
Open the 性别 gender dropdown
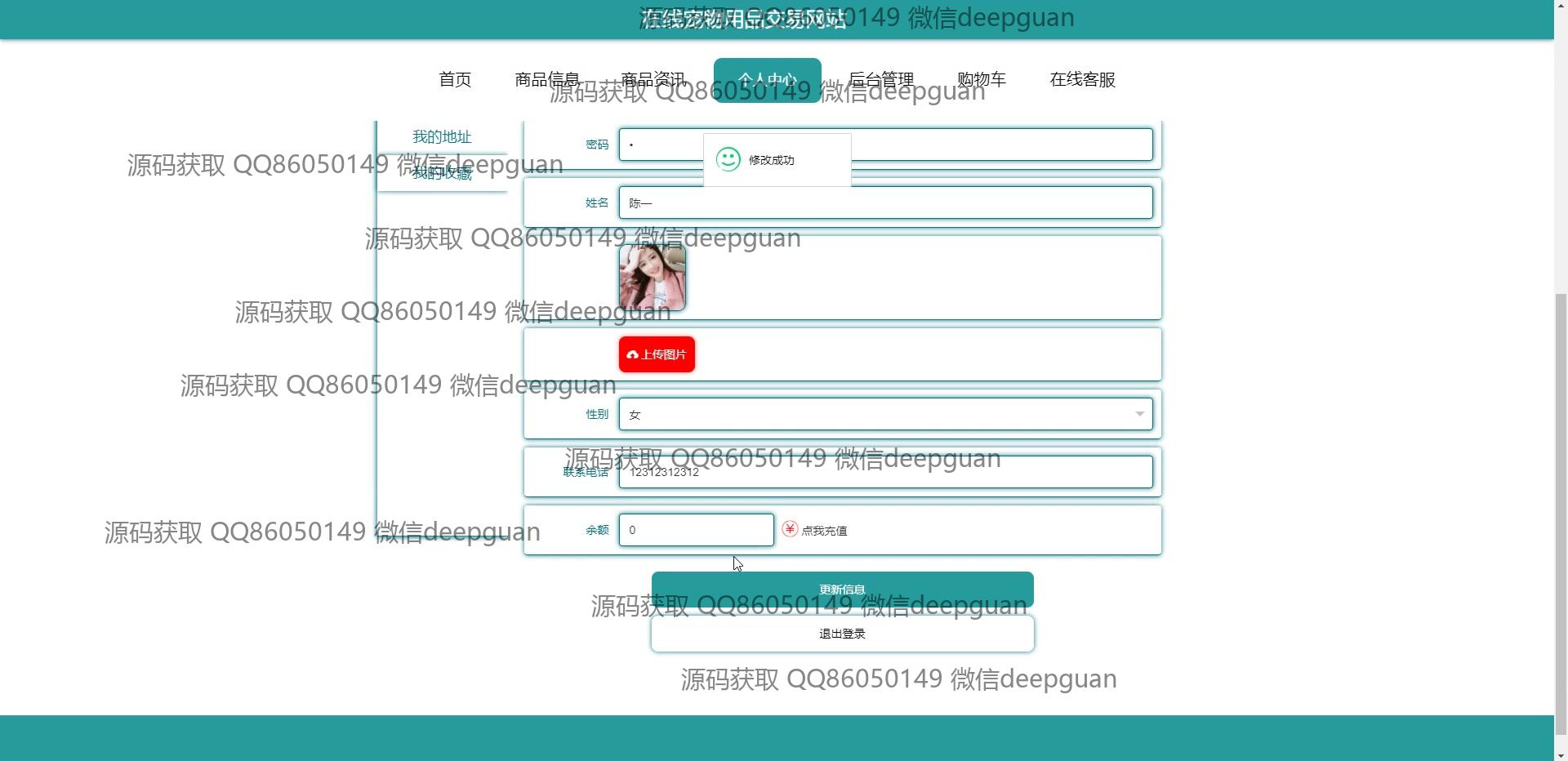point(885,414)
